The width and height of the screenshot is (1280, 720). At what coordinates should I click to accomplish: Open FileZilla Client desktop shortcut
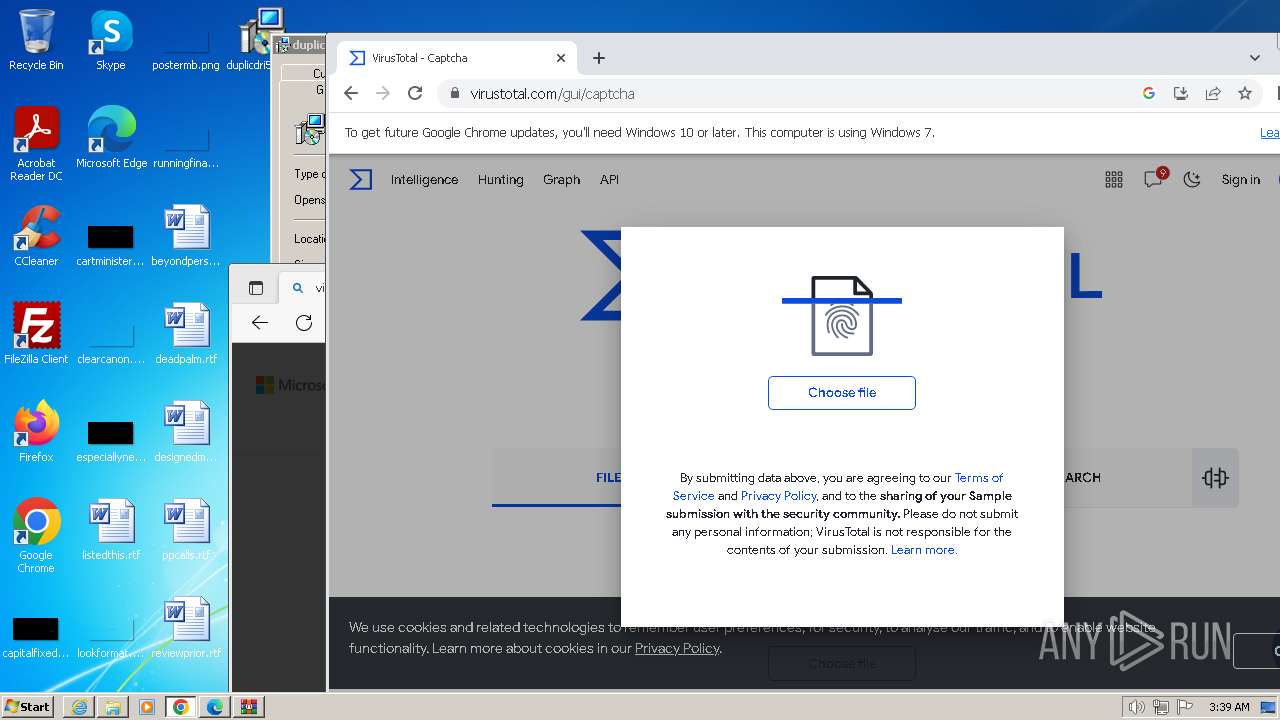click(36, 334)
